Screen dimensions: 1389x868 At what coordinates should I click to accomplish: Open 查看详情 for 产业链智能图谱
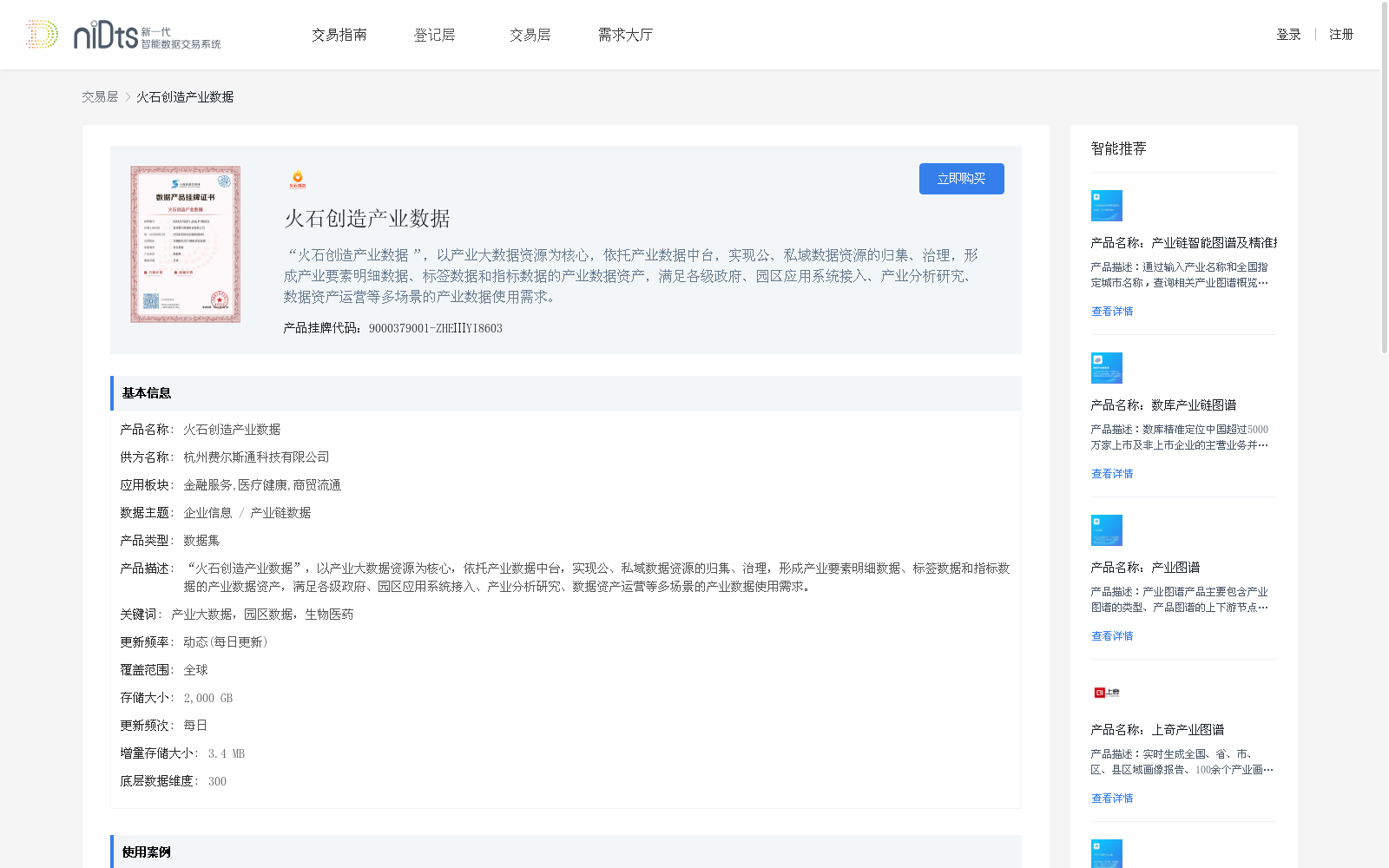[x=1112, y=312]
